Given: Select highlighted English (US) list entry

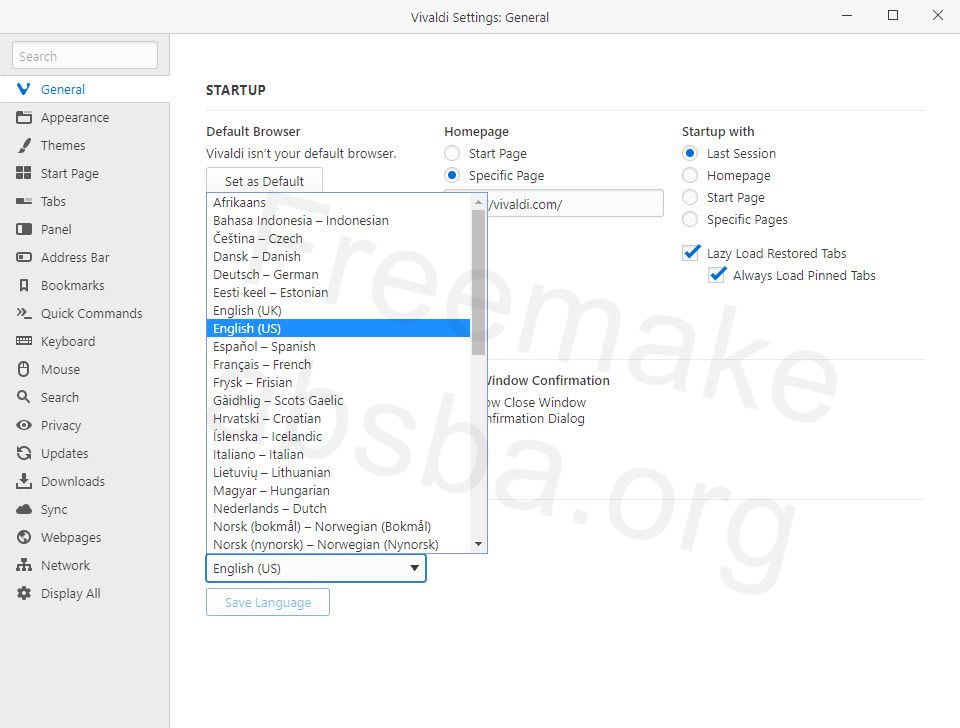Looking at the screenshot, I should point(339,328).
